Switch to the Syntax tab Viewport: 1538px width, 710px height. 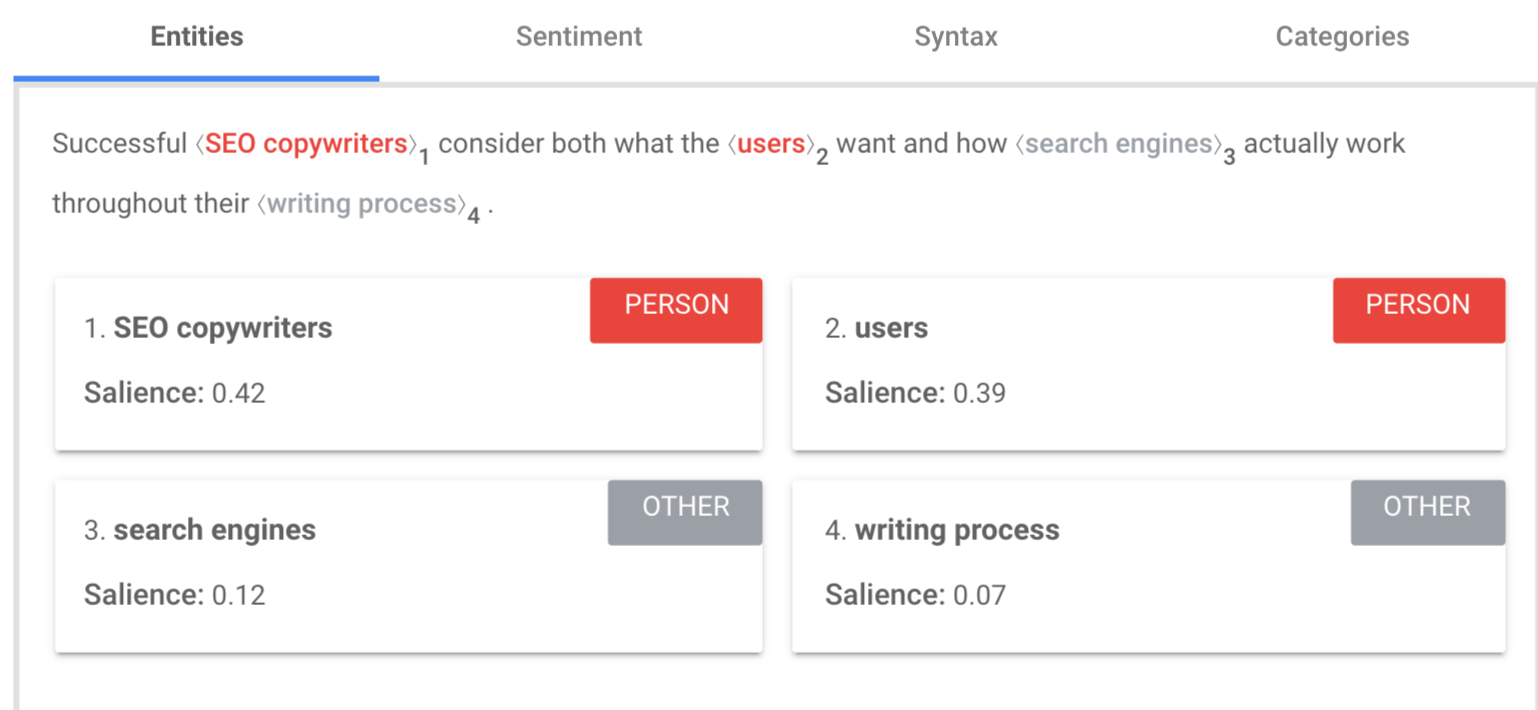tap(955, 36)
